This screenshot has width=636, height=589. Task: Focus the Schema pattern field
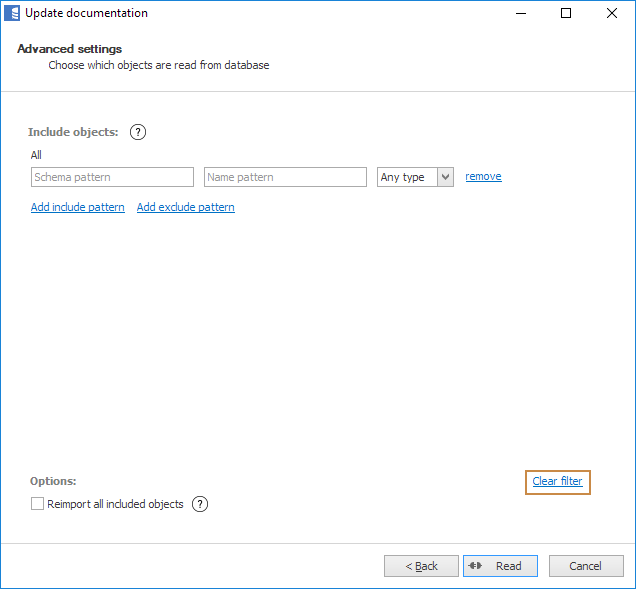(112, 177)
